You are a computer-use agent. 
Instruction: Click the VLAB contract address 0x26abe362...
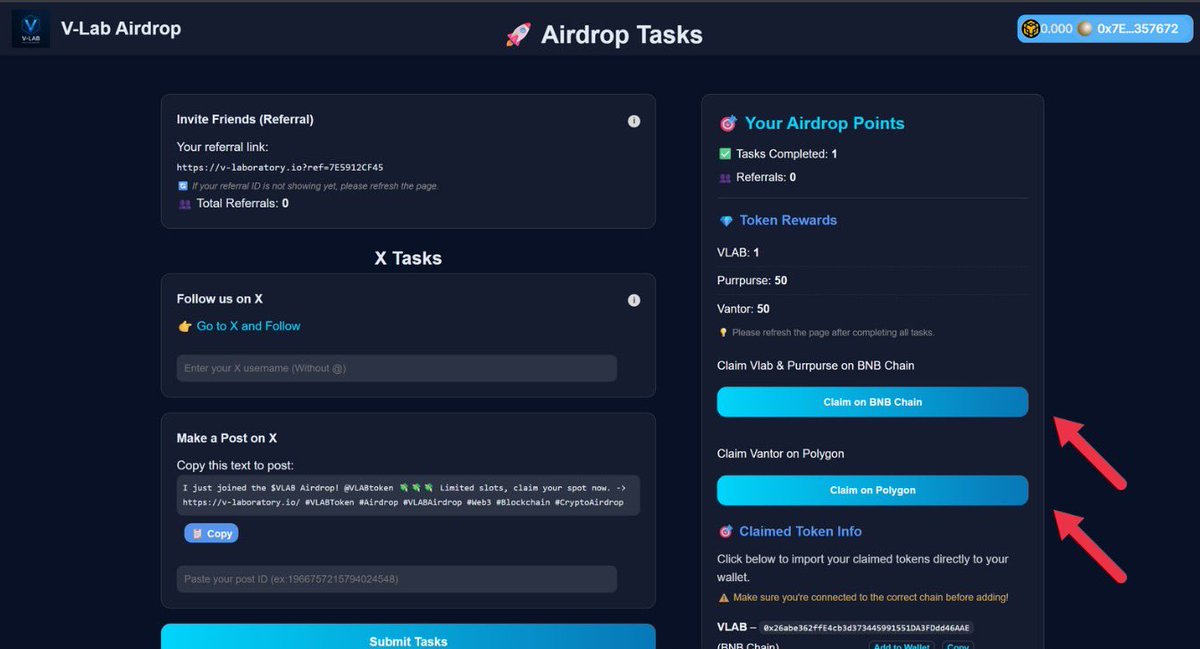coord(867,628)
